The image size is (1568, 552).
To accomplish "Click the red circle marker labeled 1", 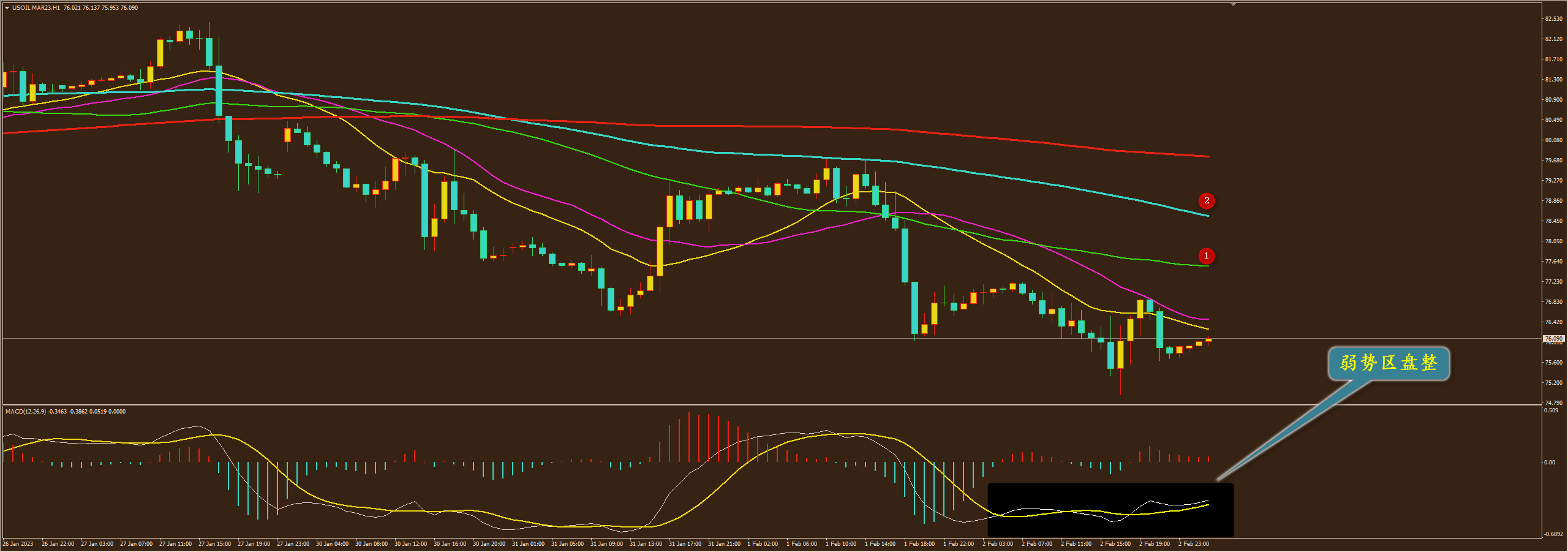I will pyautogui.click(x=1206, y=256).
